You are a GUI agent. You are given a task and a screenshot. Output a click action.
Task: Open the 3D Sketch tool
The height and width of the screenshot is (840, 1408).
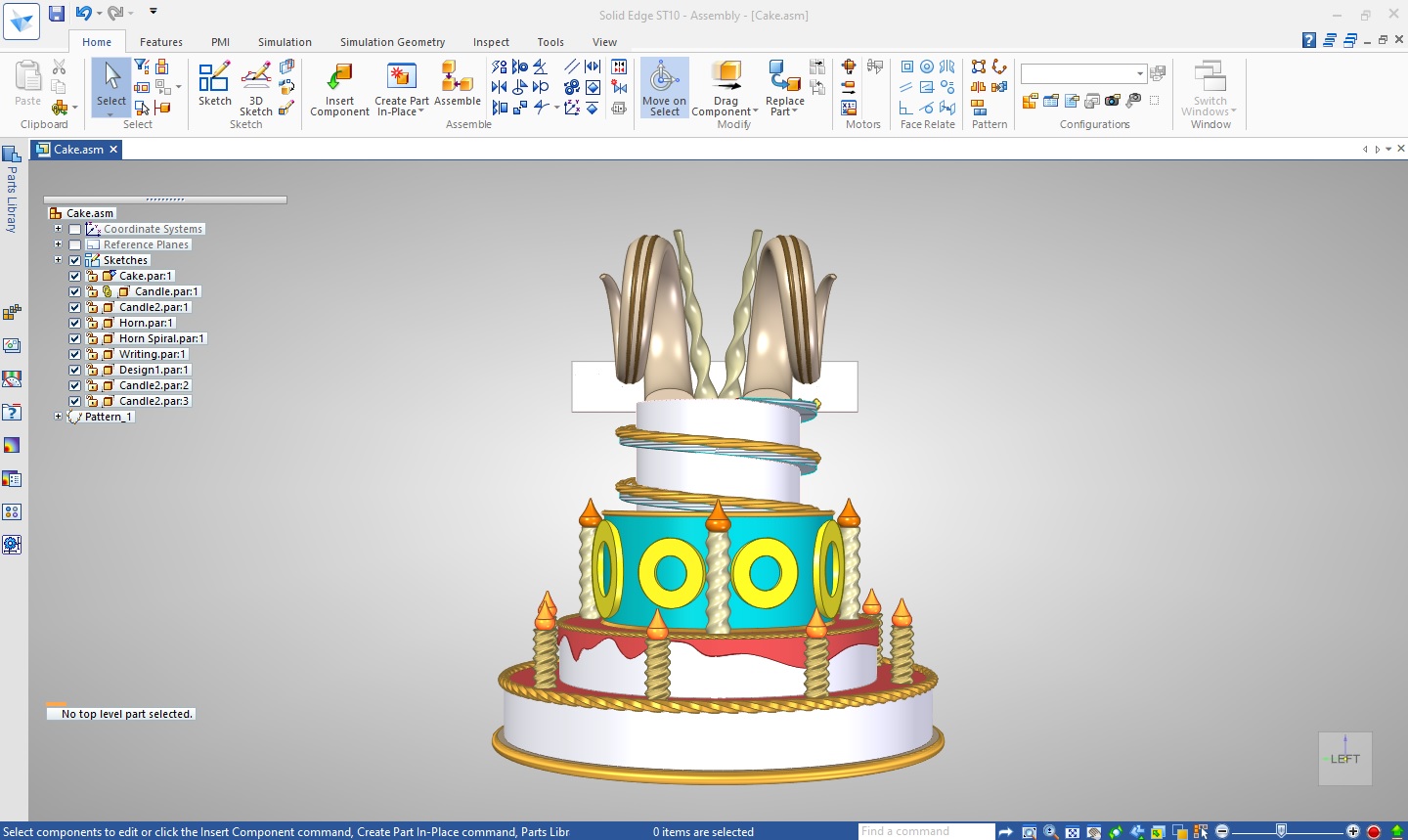(x=256, y=78)
